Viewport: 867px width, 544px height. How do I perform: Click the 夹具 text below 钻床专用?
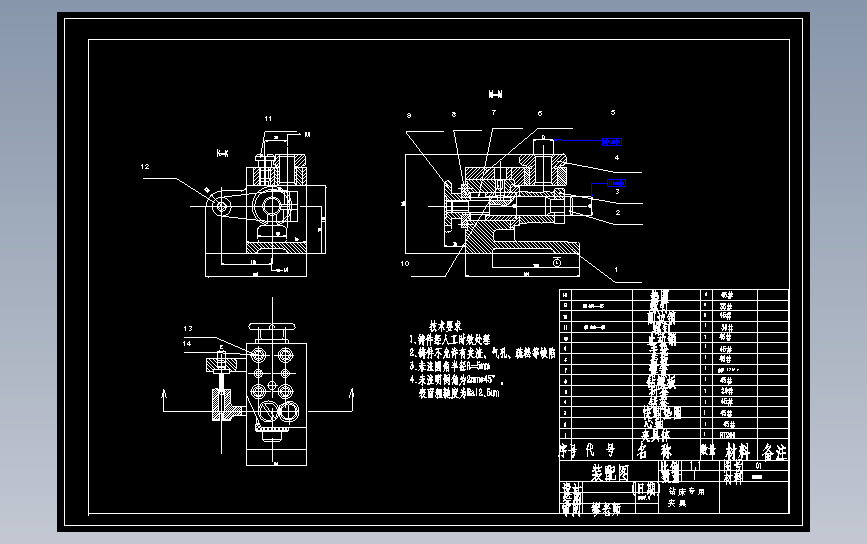point(676,503)
